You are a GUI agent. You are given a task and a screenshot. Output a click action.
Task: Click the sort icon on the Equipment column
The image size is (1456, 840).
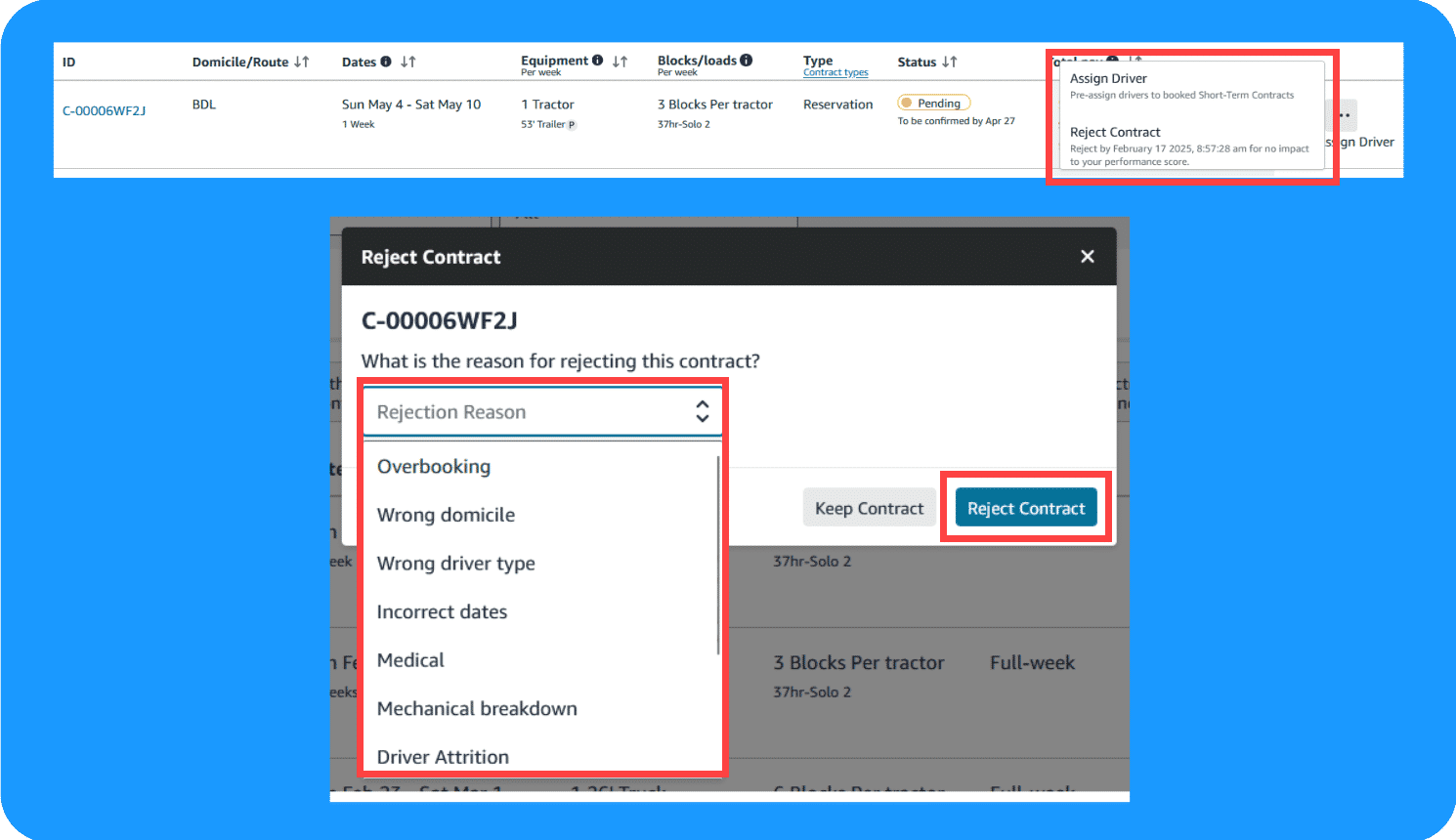tap(620, 61)
